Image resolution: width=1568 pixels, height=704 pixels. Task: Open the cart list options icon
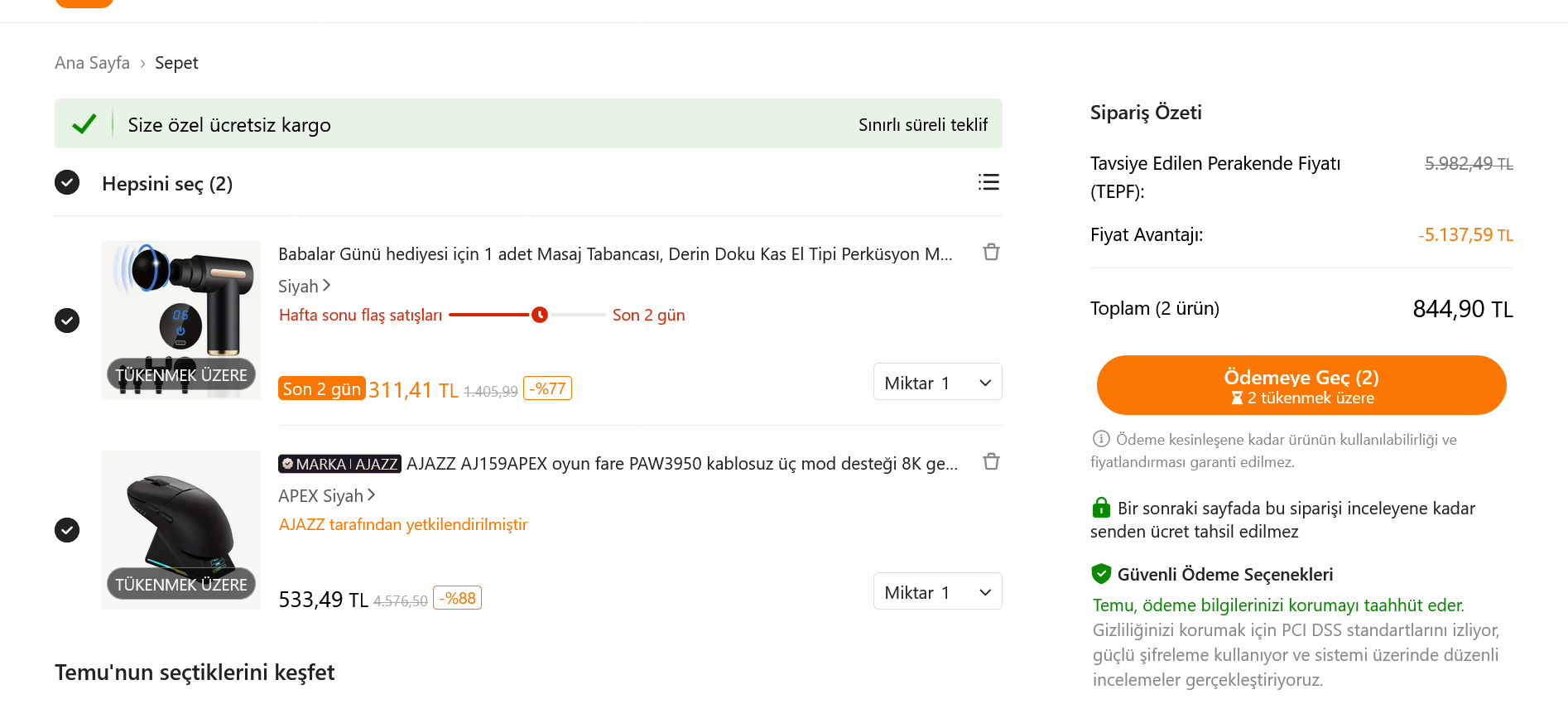988,182
